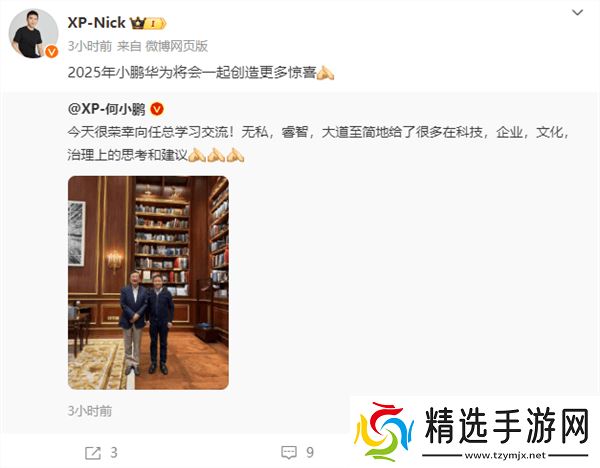600x468 pixels.
Task: Expand the post options chevron menu
Action: pos(577,13)
